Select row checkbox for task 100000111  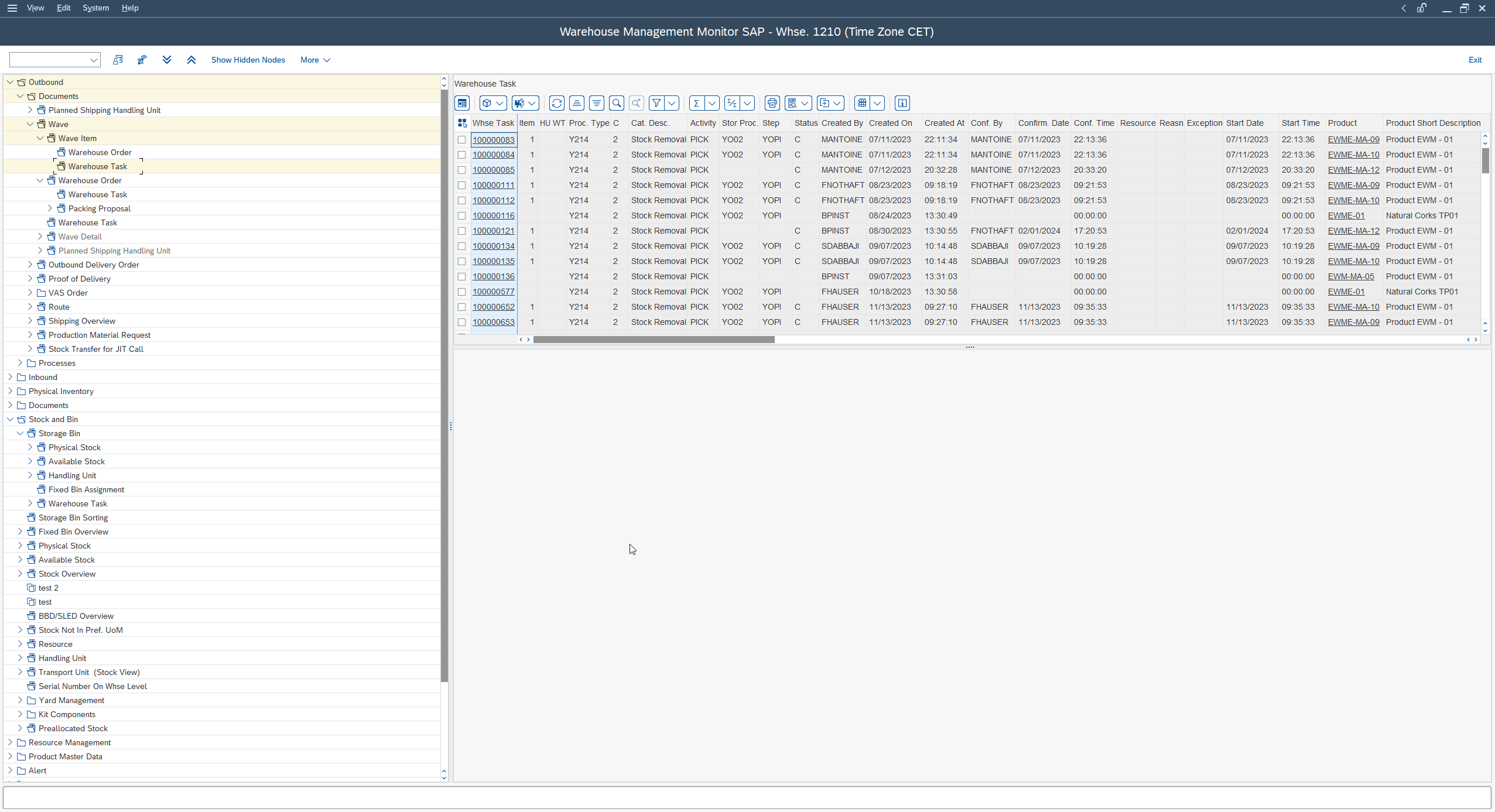pos(461,185)
